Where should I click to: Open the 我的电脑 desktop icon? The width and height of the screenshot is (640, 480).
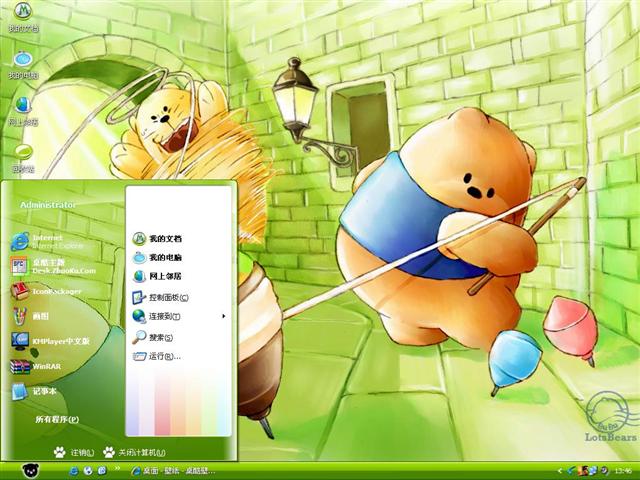coord(23,64)
